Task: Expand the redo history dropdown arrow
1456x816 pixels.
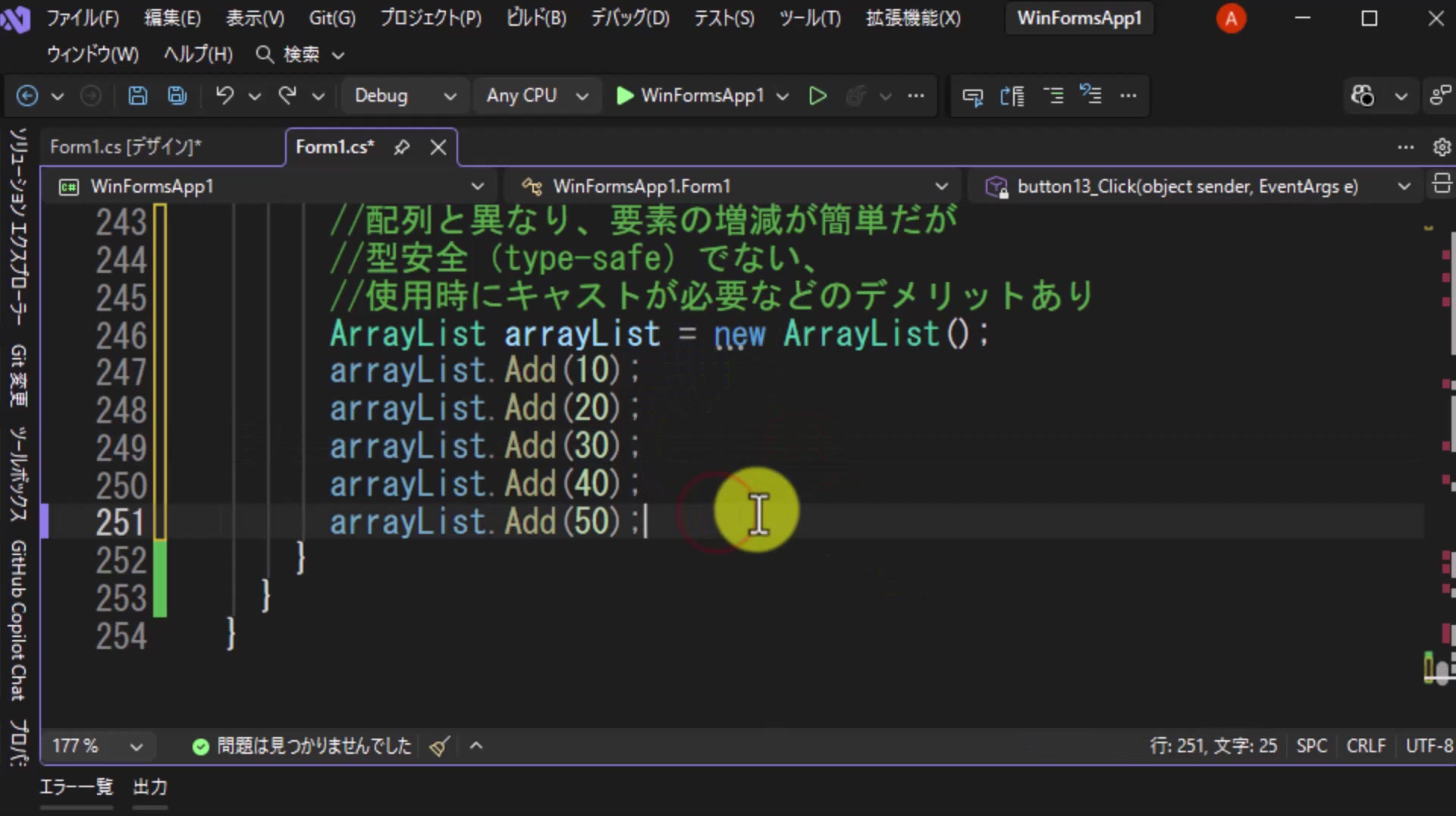Action: tap(318, 96)
